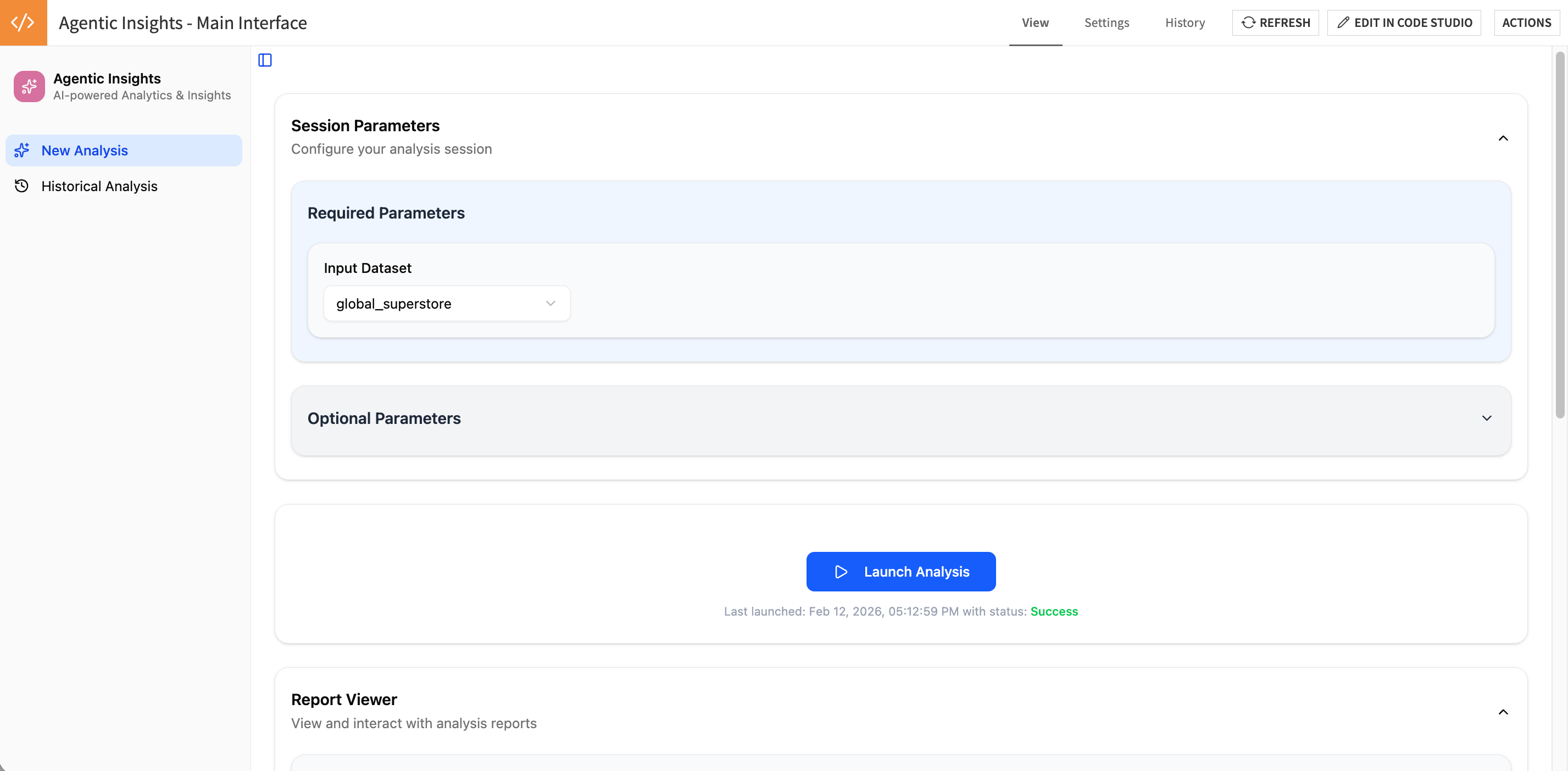Click the play icon inside Launch Analysis

tap(841, 572)
